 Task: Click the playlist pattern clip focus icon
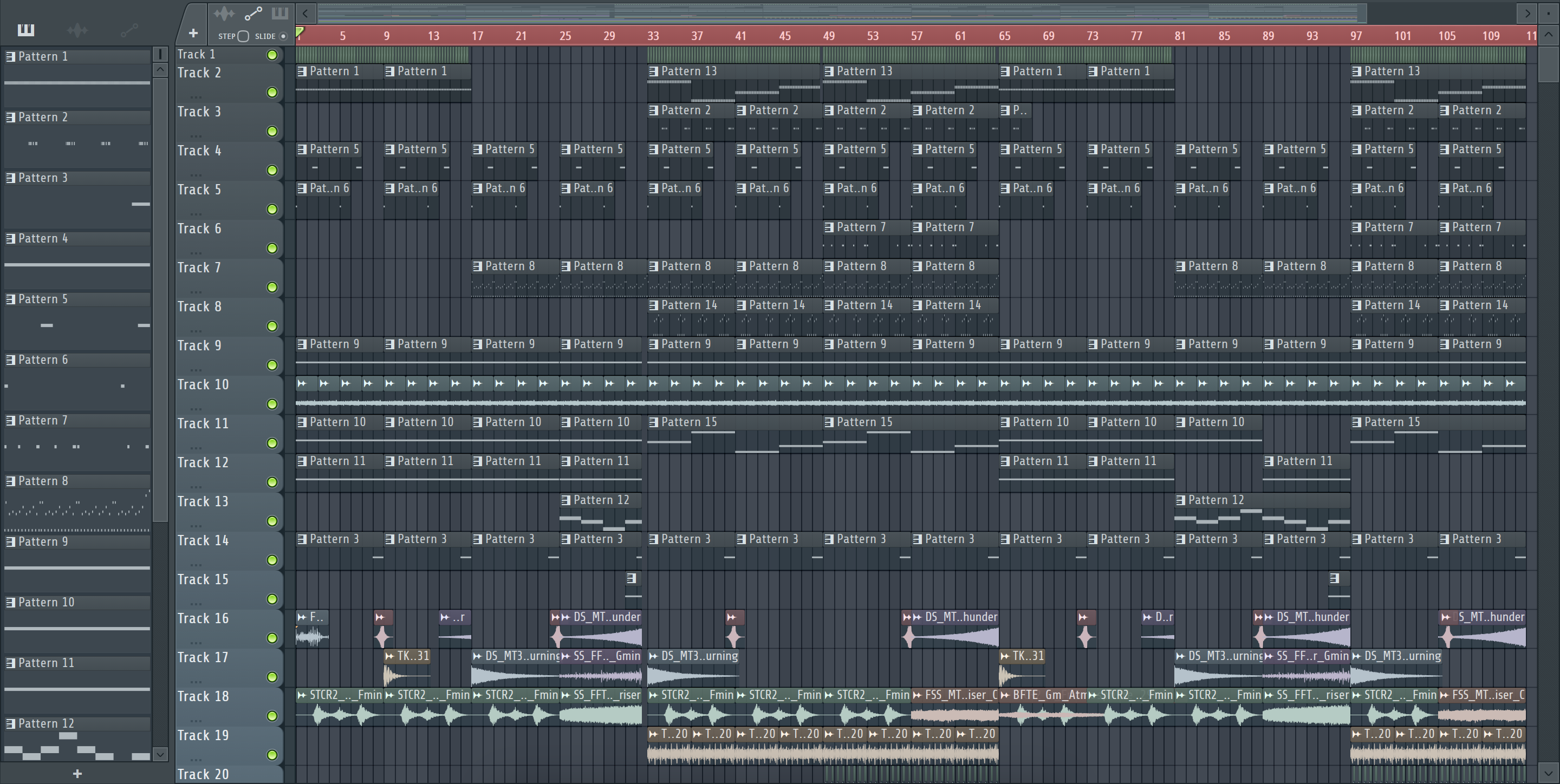coord(279,14)
